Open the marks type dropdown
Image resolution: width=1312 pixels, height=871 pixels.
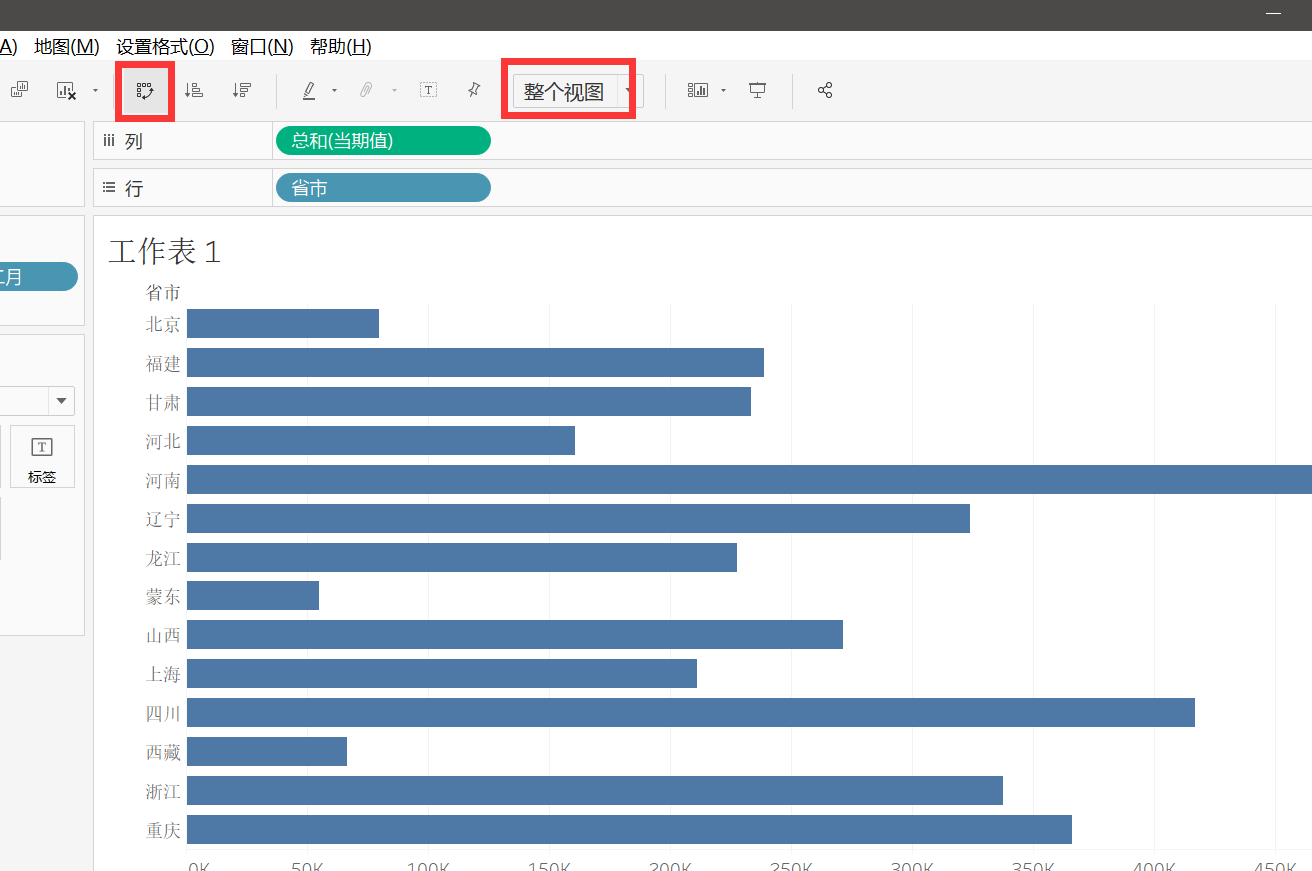pyautogui.click(x=61, y=401)
